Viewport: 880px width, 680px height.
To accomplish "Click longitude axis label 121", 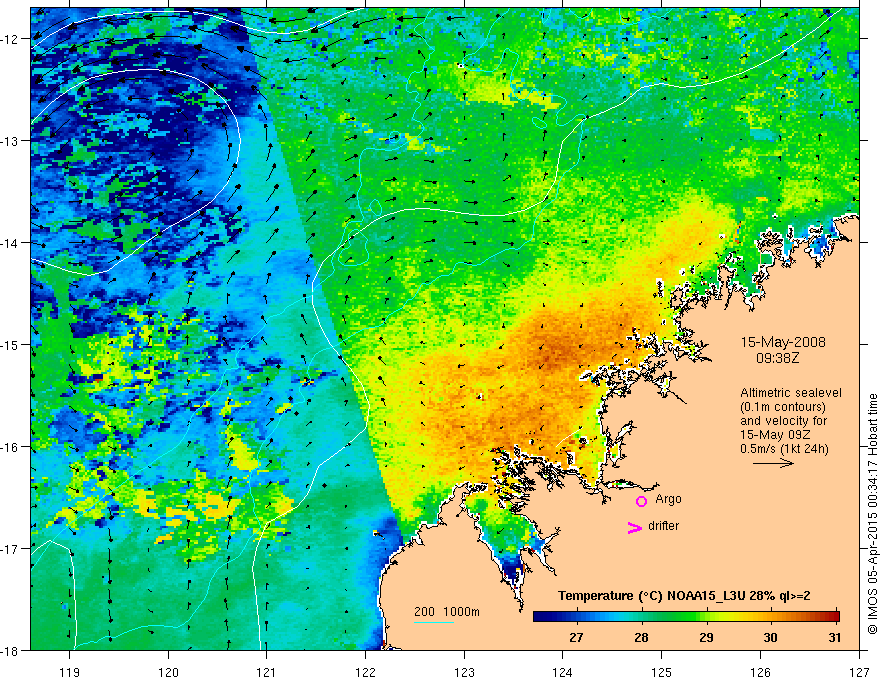I will click(x=267, y=672).
